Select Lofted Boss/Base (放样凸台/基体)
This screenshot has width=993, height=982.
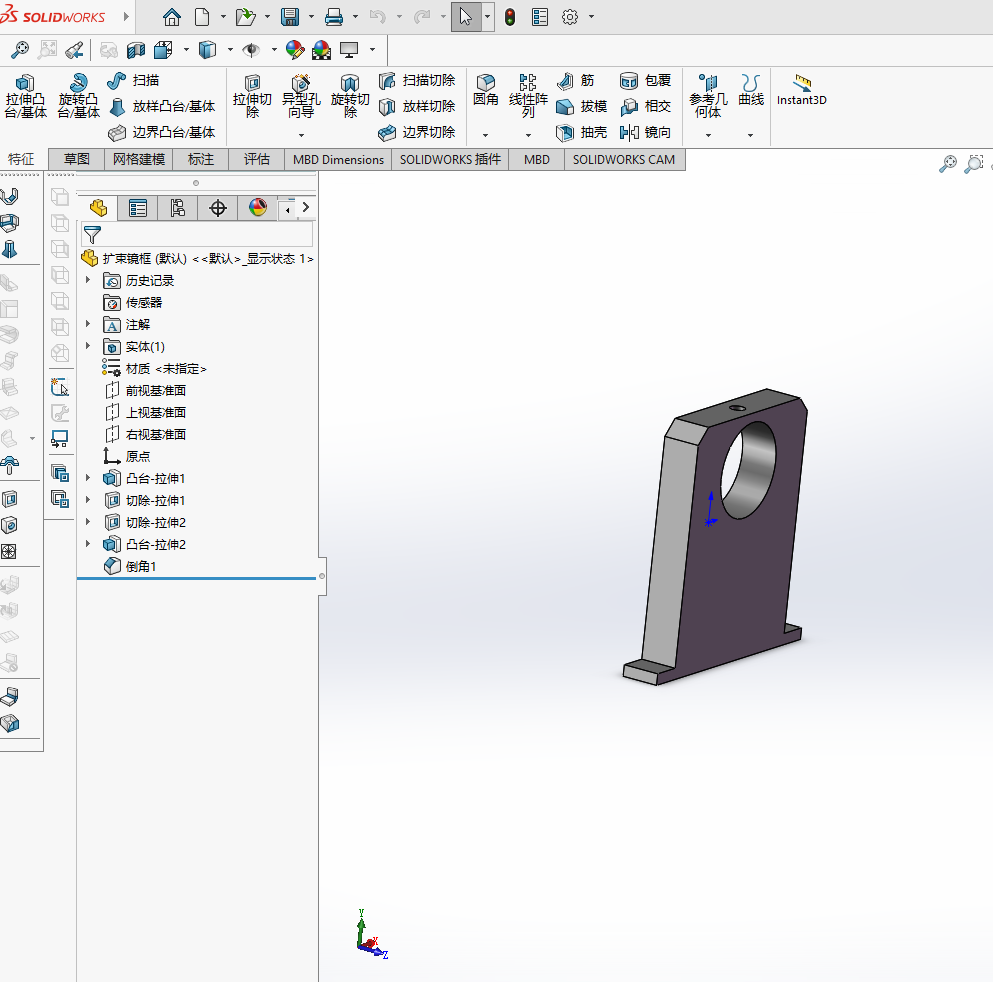(x=161, y=106)
